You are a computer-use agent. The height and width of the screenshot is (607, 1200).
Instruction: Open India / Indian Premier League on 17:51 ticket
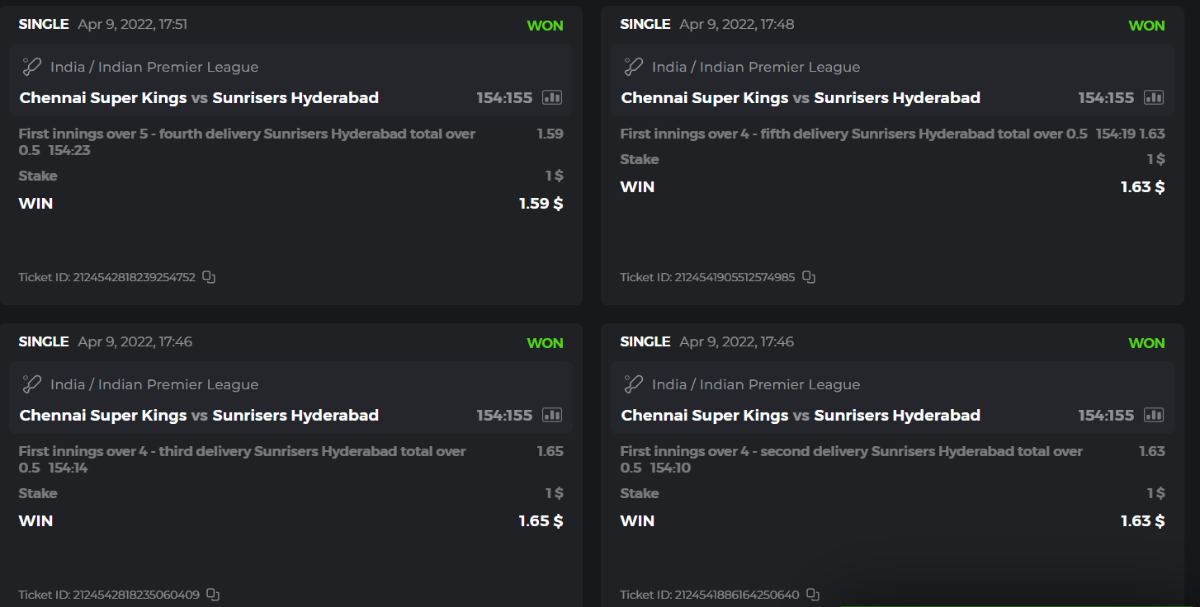(x=154, y=67)
